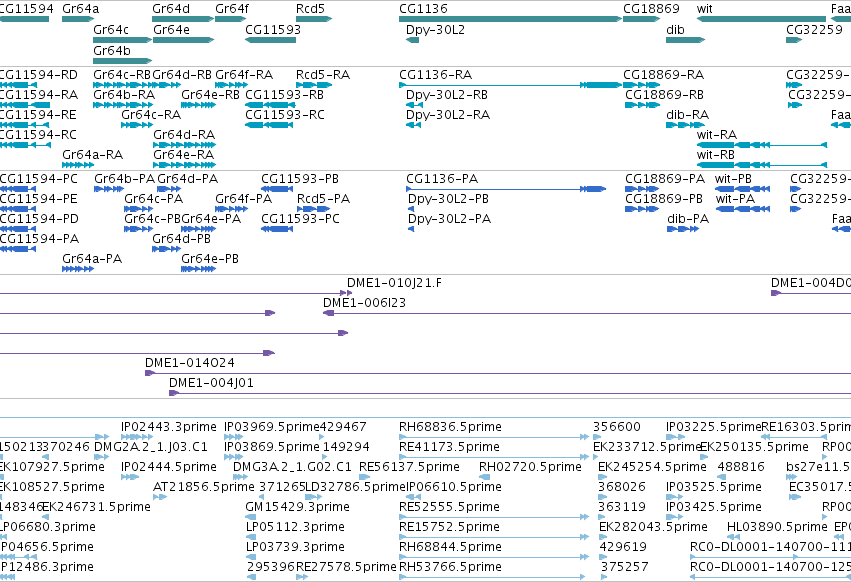Click transcript CG18869-RA

coord(642,85)
